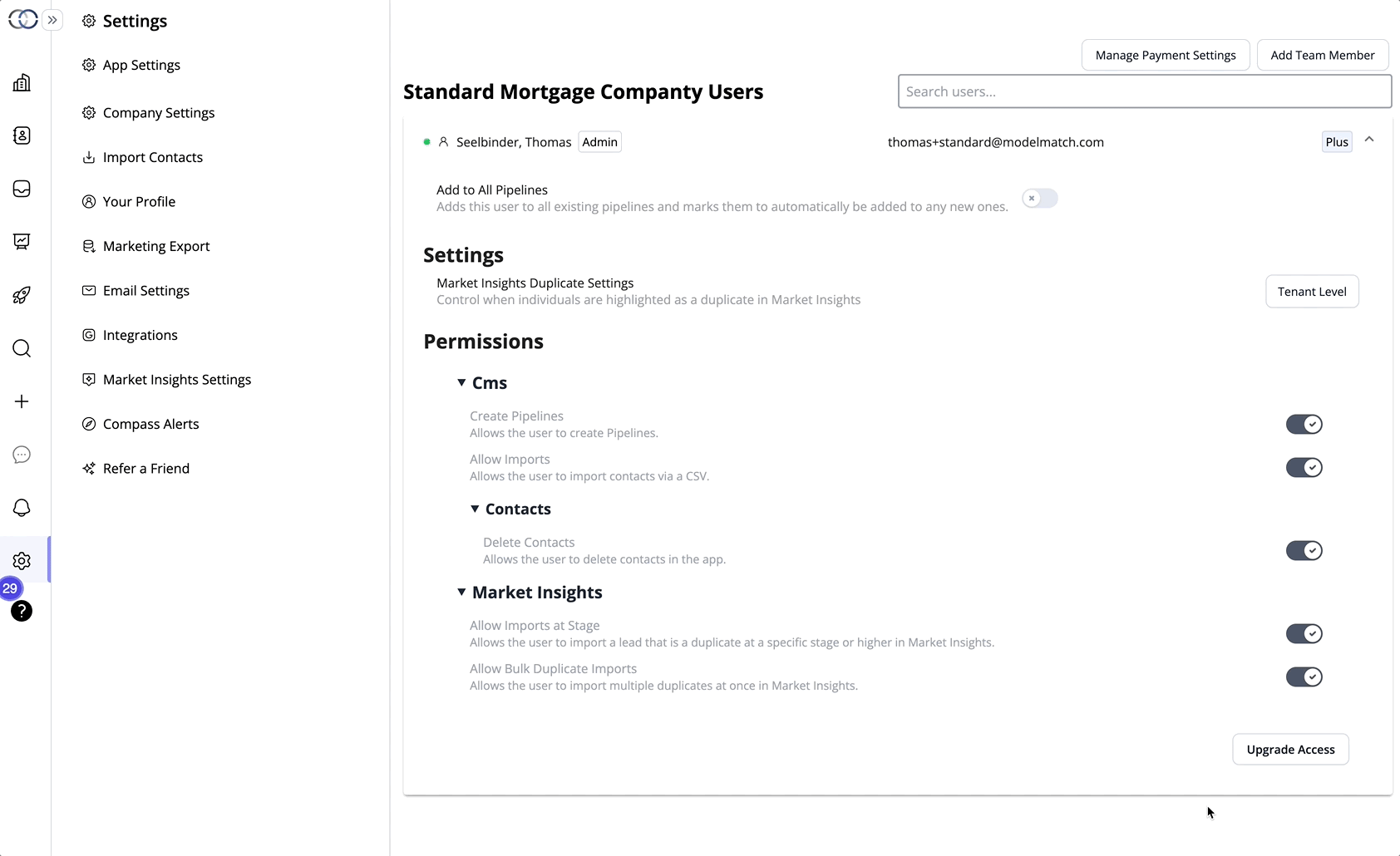Open Company Settings in the settings menu
The height and width of the screenshot is (856, 1400).
pos(159,113)
